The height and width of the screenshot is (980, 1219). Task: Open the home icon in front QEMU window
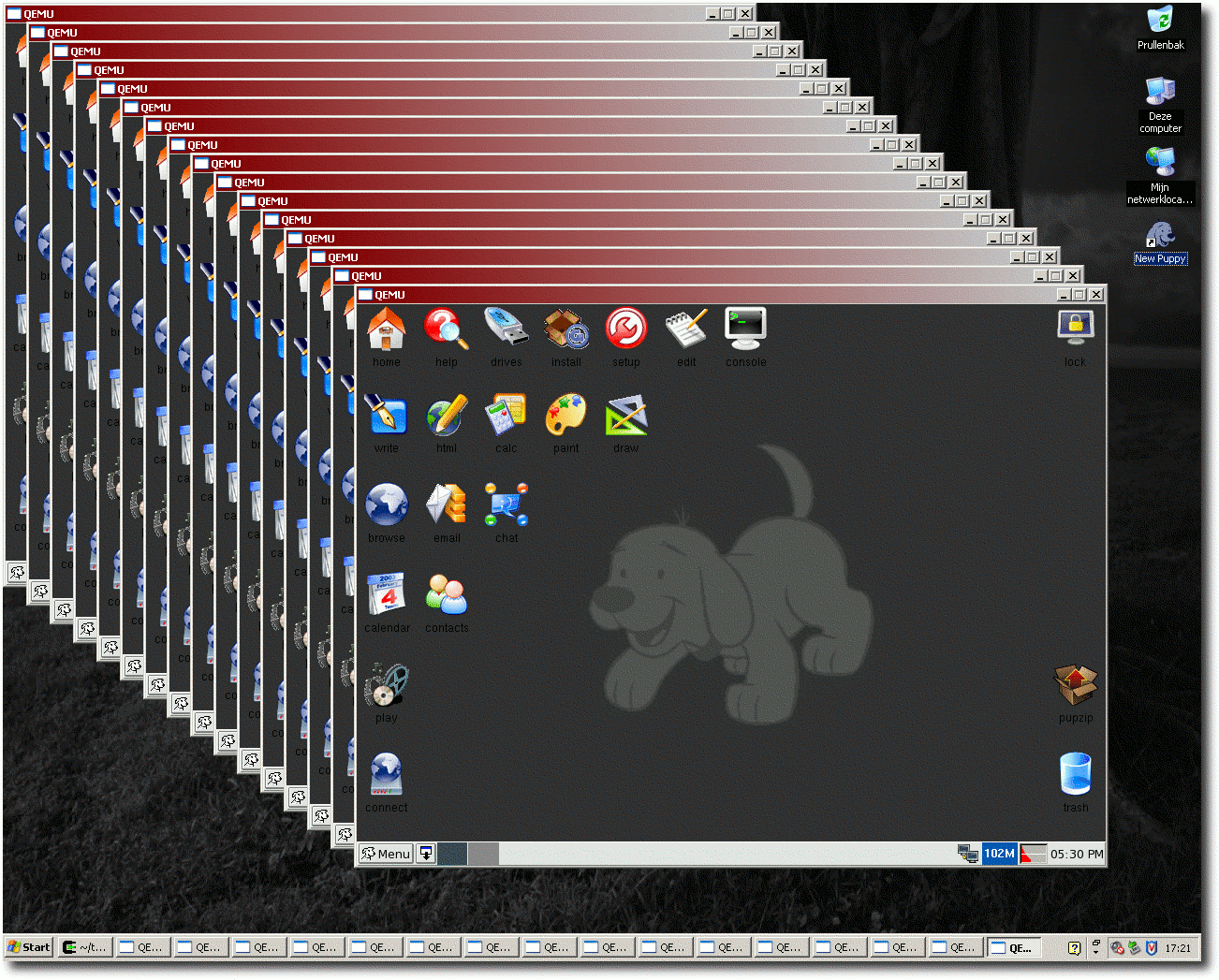pyautogui.click(x=386, y=329)
